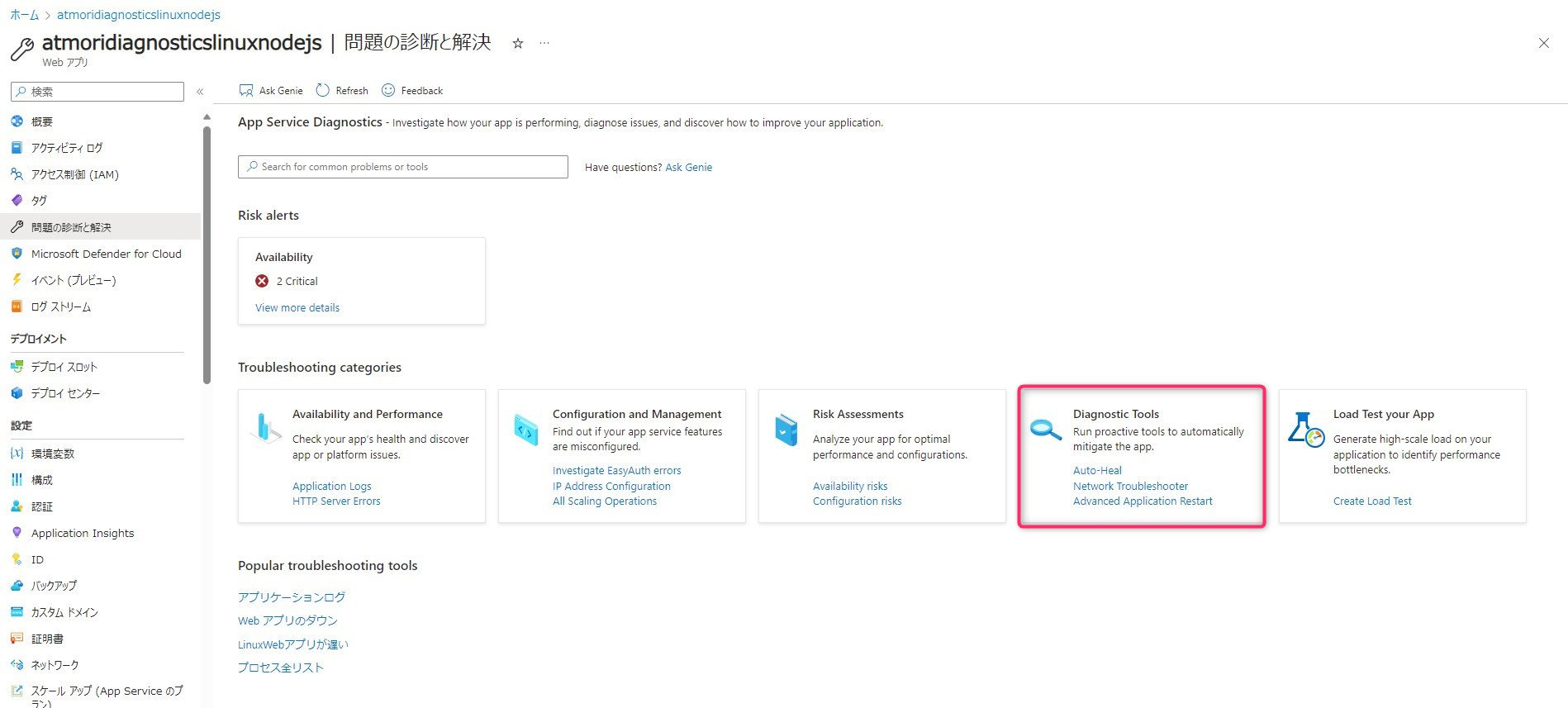Collapse the left sidebar with chevron icon
This screenshot has height=708, width=1568.
[x=200, y=92]
